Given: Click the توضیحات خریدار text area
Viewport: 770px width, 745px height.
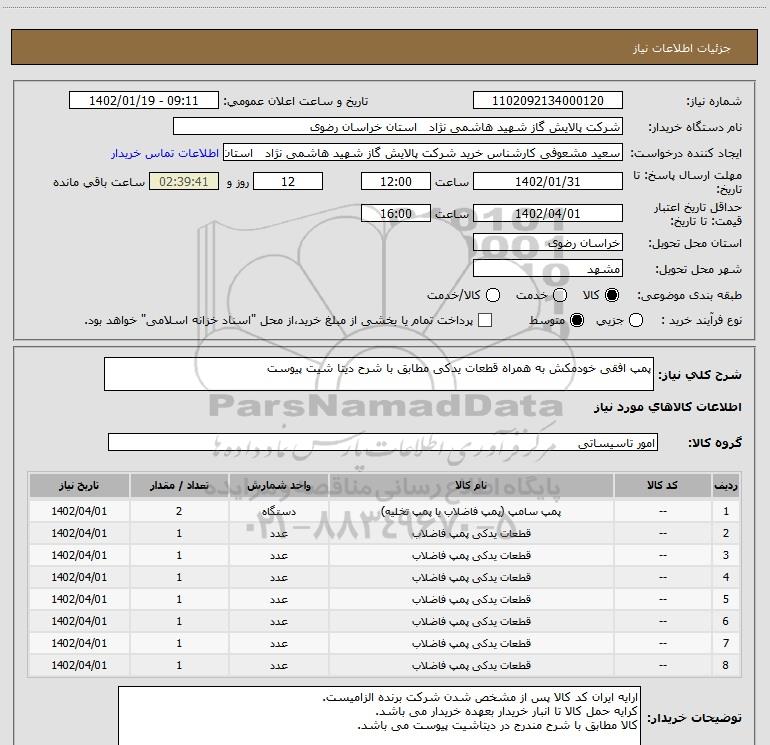Looking at the screenshot, I should [378, 715].
